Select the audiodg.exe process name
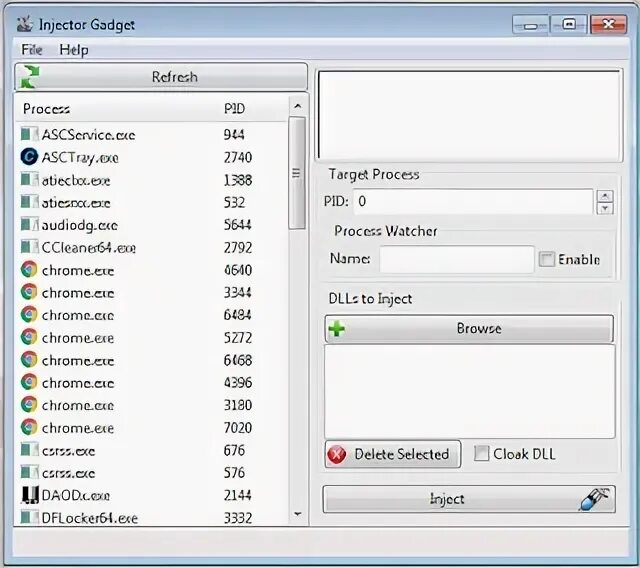 click(80, 225)
